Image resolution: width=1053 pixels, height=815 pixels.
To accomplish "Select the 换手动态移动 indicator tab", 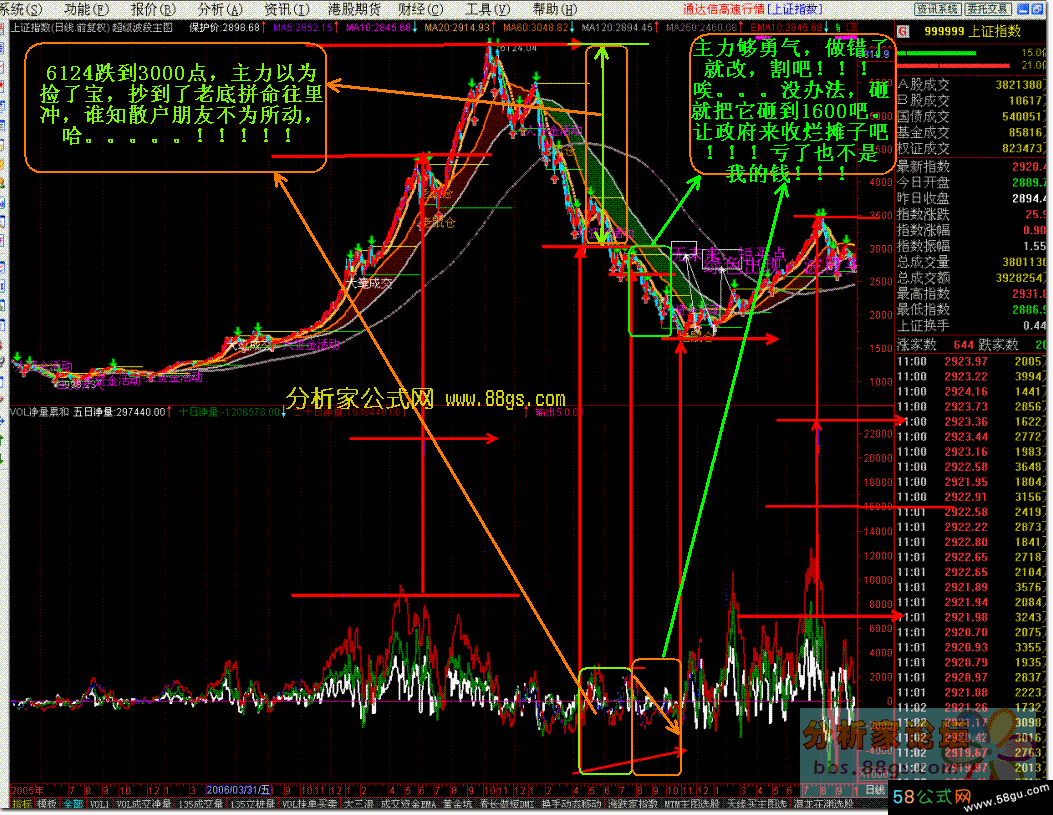I will click(x=571, y=804).
